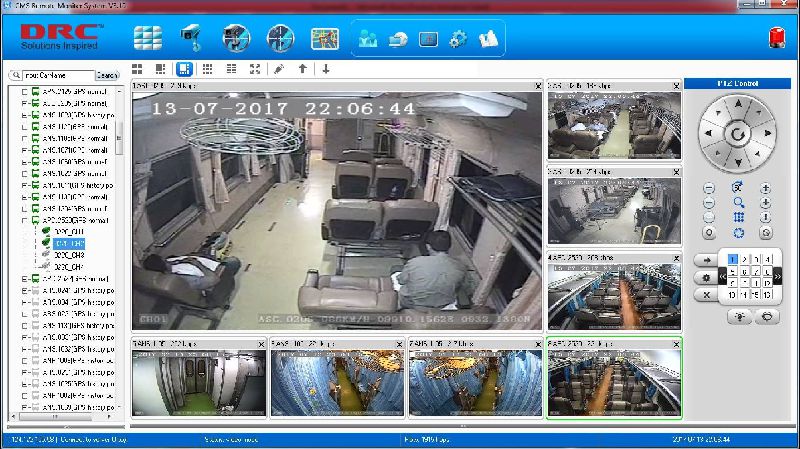Image resolution: width=800 pixels, height=449 pixels.
Task: Click the delete-preset X button
Action: coord(706,295)
